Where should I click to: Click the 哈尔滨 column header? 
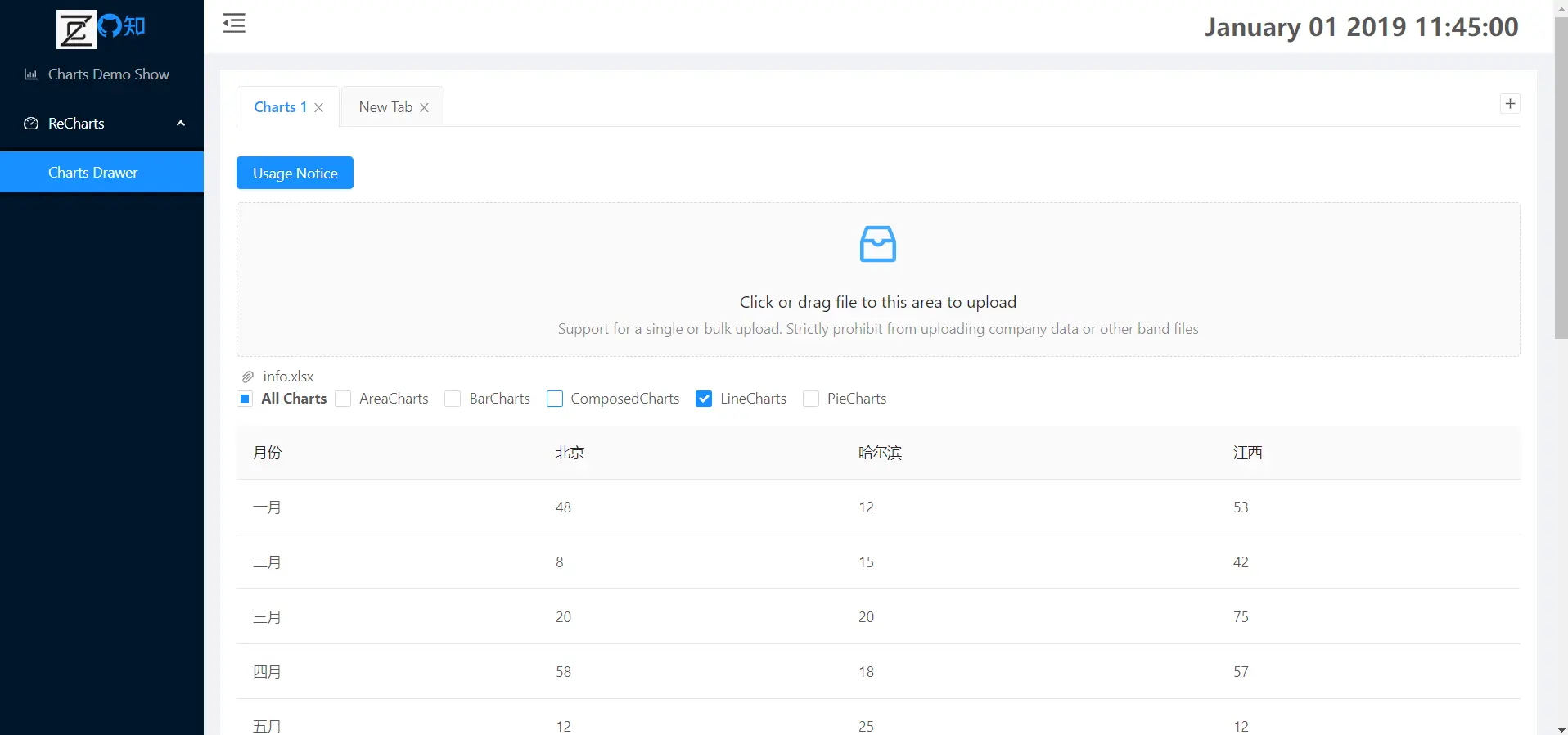pos(880,453)
